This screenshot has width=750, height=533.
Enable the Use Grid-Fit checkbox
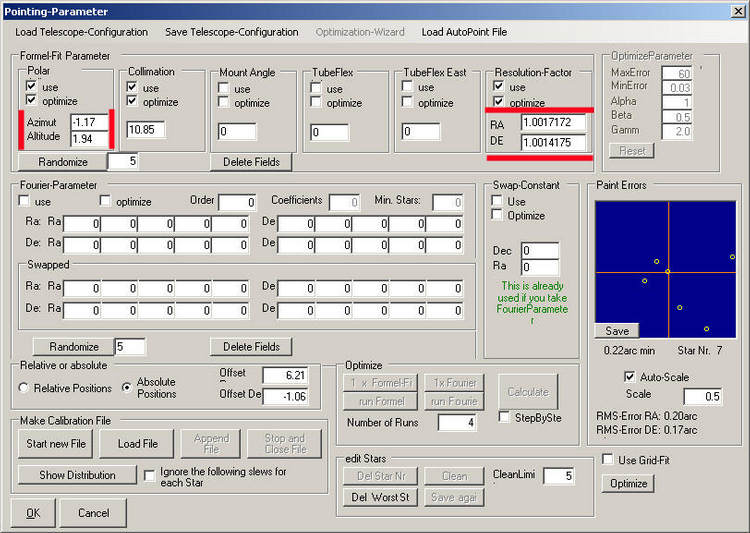(608, 459)
